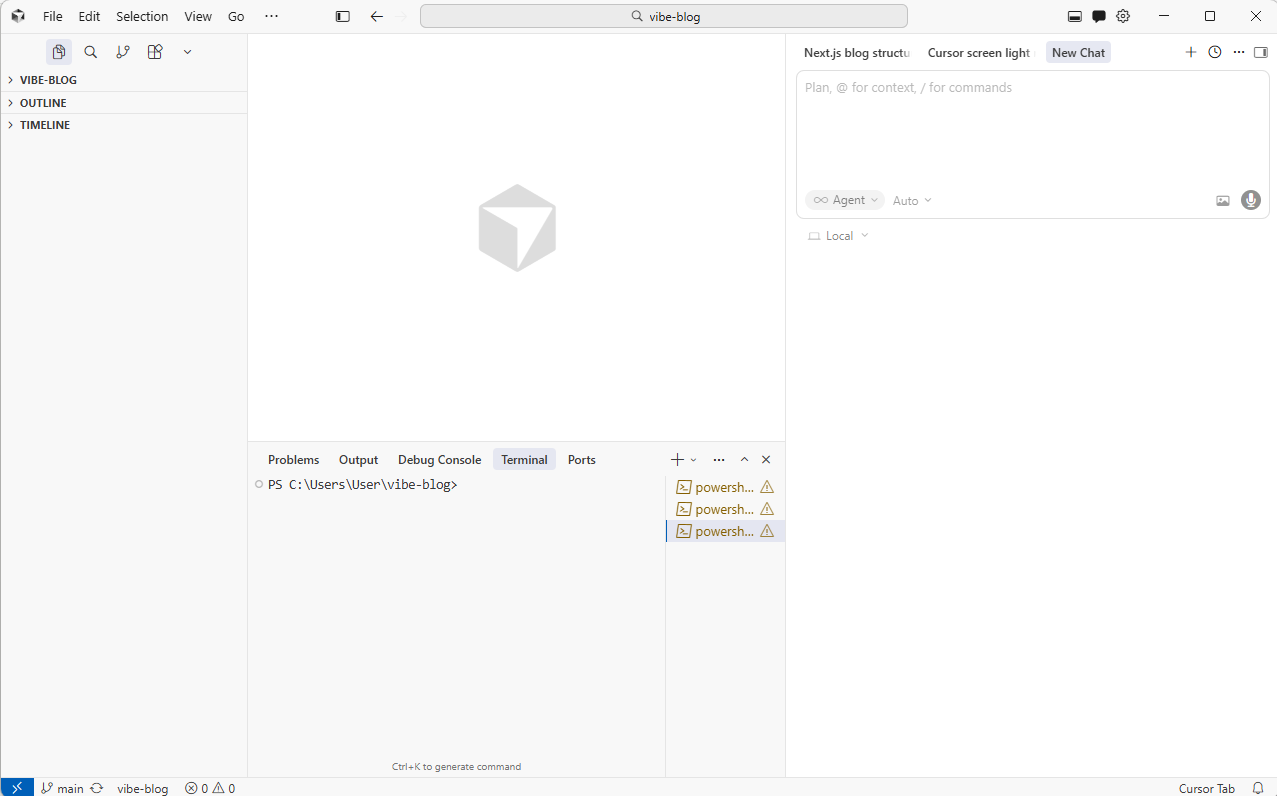Switch to the Debug Console tab

point(439,459)
